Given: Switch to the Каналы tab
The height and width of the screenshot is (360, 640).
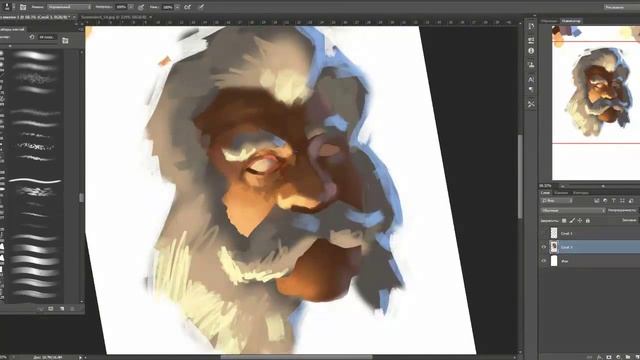Looking at the screenshot, I should (561, 193).
